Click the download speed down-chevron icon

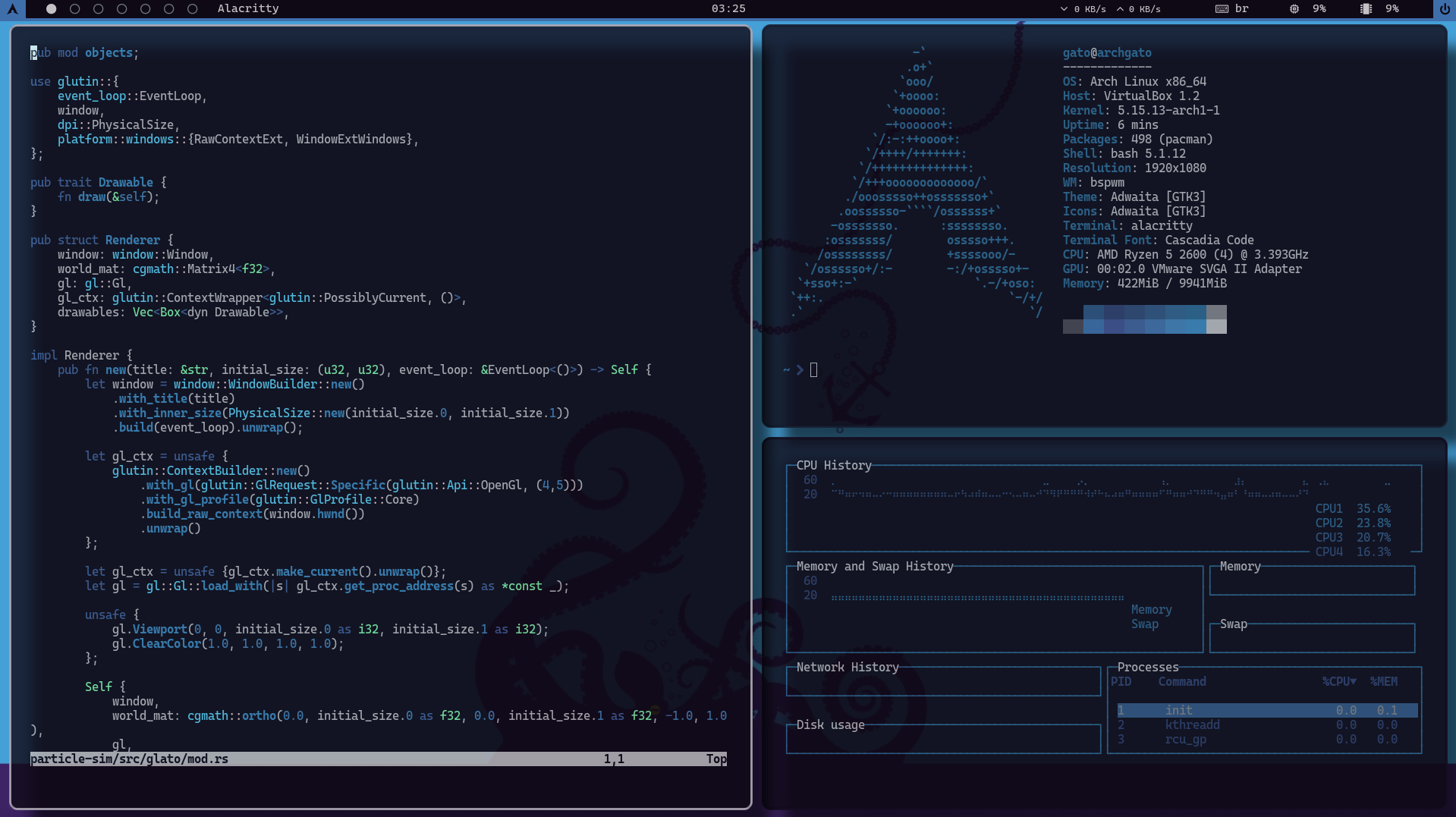pos(1064,9)
